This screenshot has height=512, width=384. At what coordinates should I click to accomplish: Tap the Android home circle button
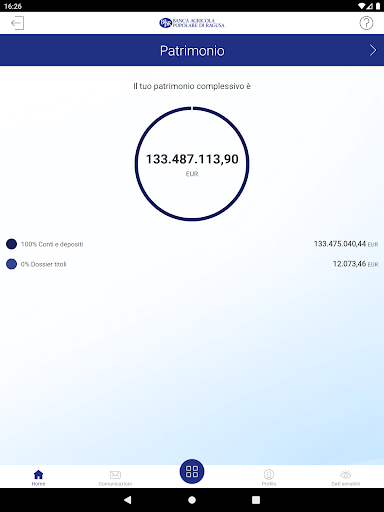click(x=192, y=500)
